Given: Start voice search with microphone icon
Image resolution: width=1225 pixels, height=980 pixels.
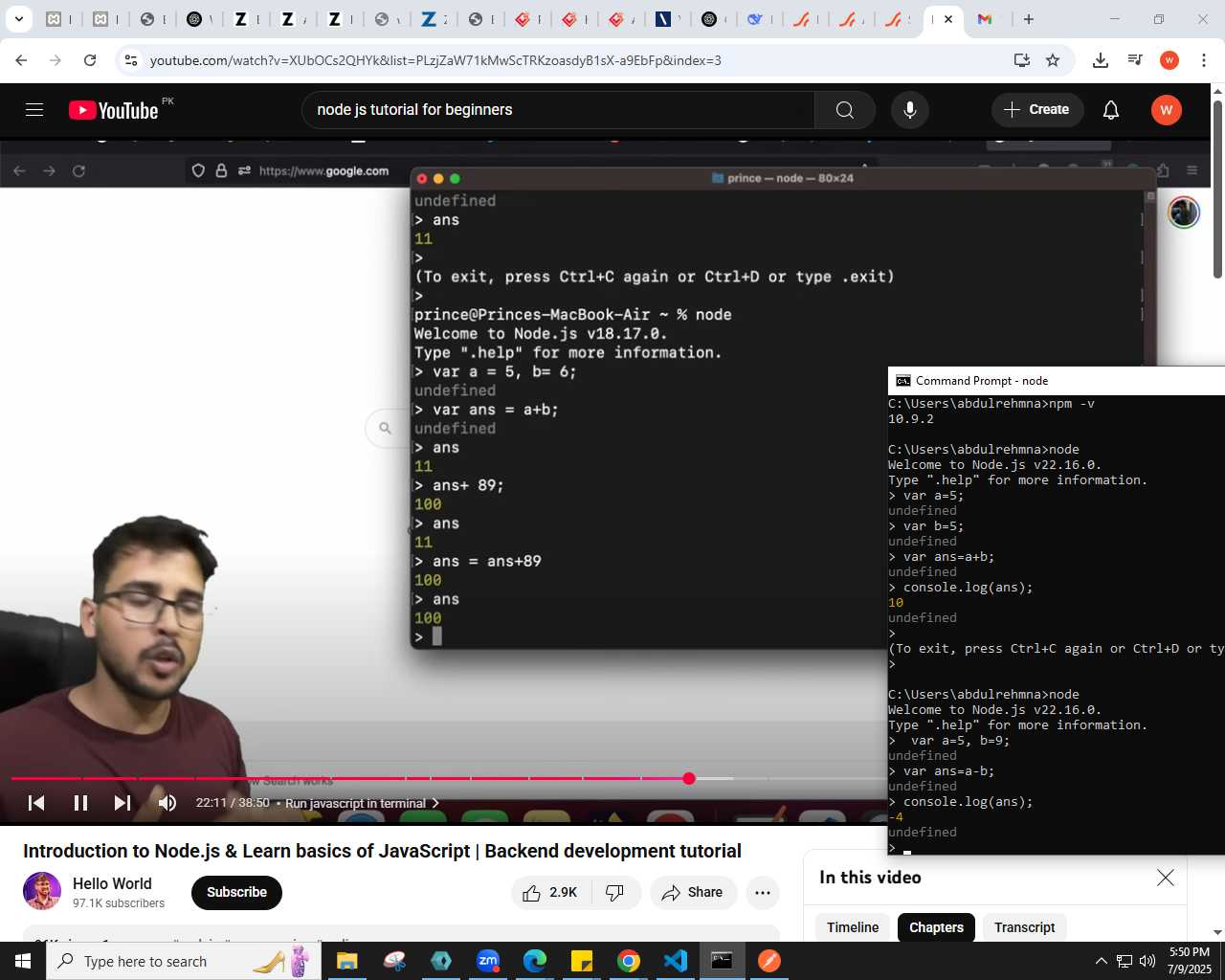Looking at the screenshot, I should [x=910, y=110].
